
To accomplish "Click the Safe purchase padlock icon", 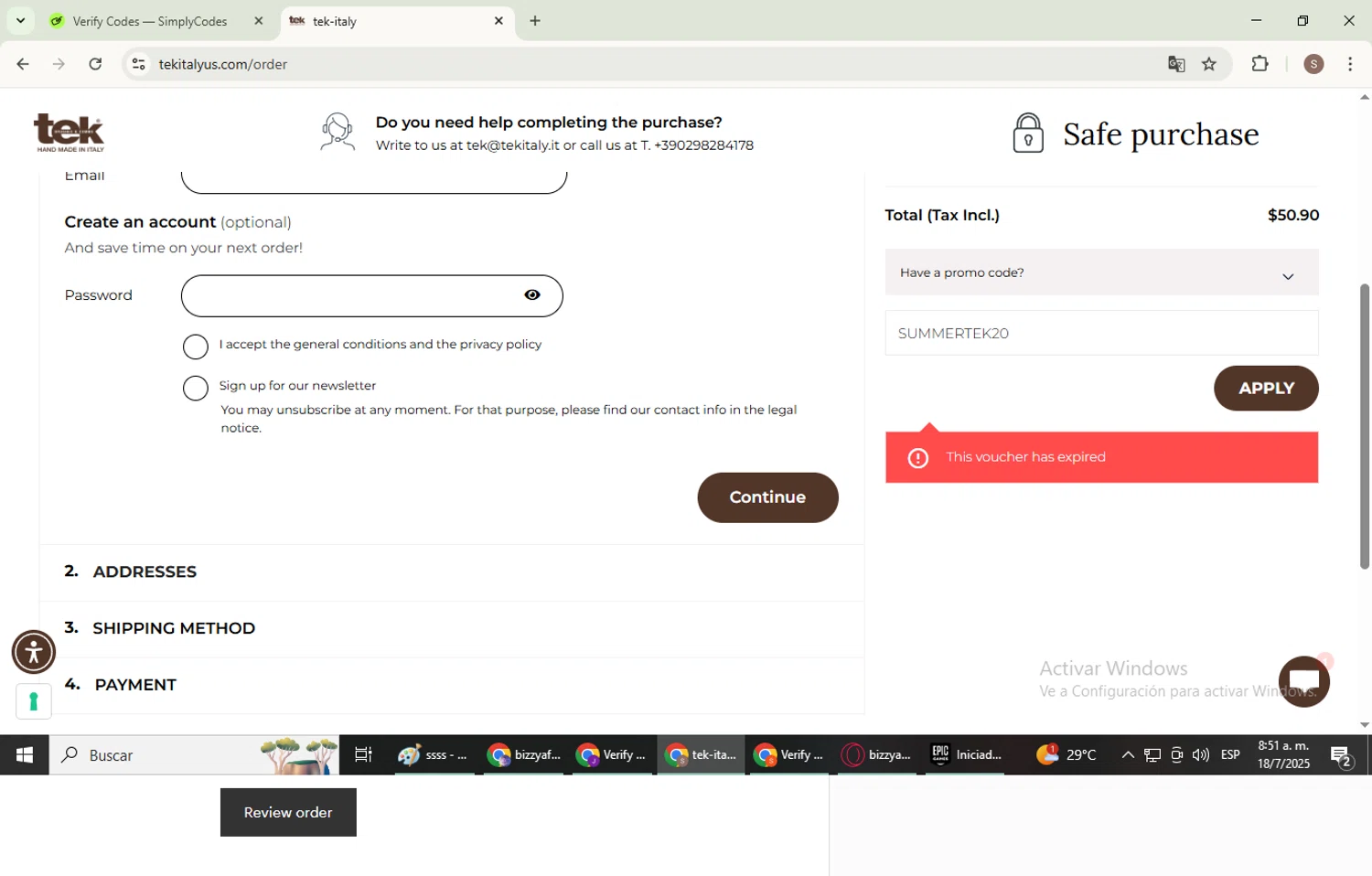I will pyautogui.click(x=1028, y=133).
